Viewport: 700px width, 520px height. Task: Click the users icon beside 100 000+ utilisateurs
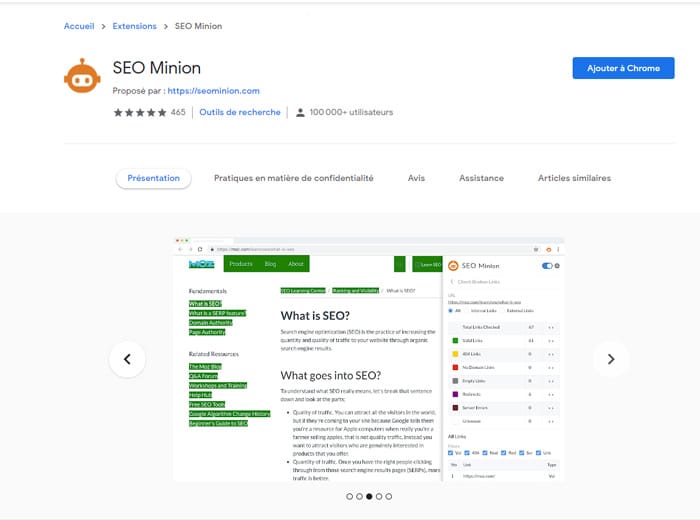(300, 113)
